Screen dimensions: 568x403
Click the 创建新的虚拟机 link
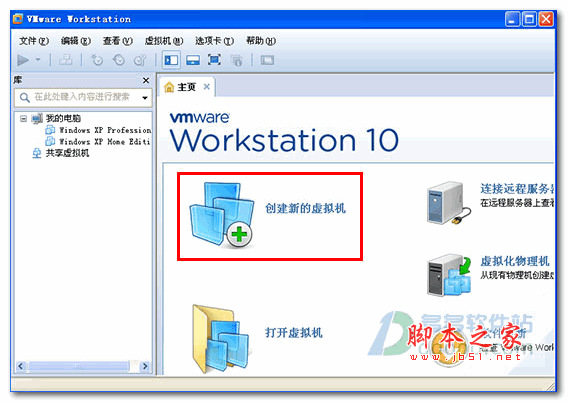point(305,208)
